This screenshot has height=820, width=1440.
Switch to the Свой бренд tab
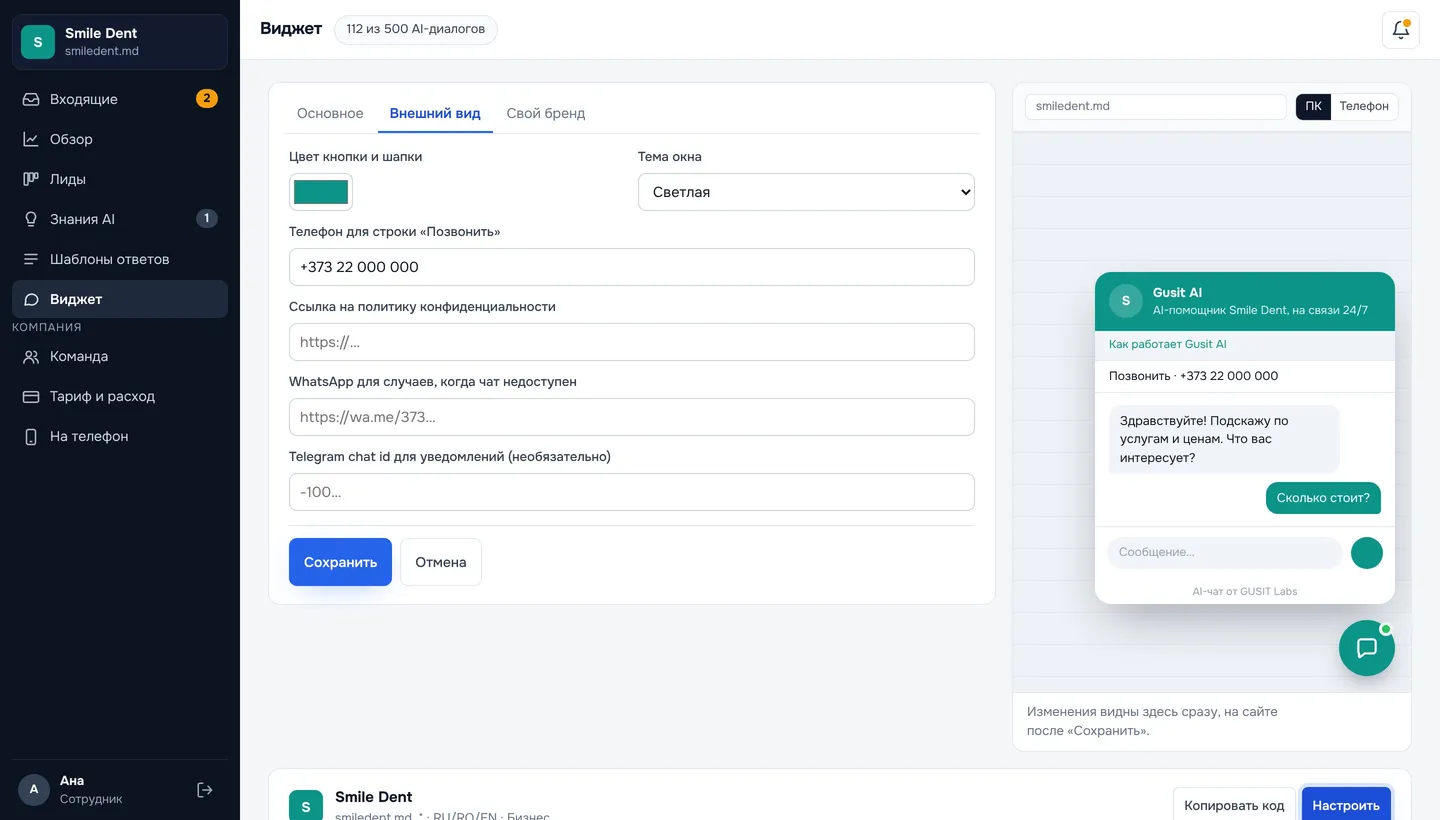coord(546,113)
